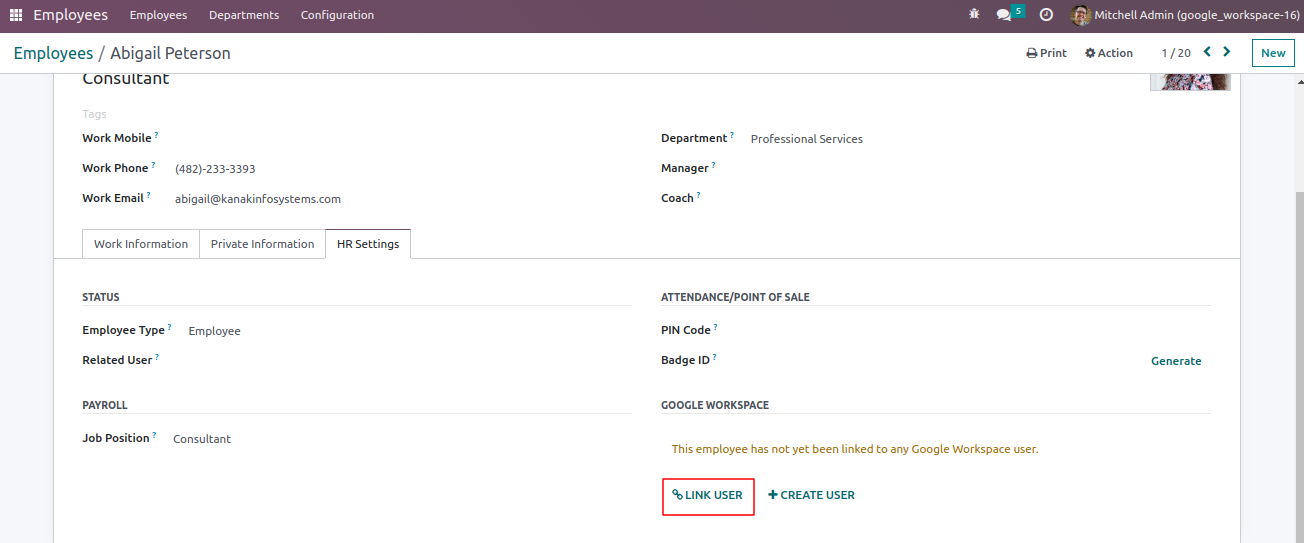Open the apps grid menu icon

(x=15, y=15)
